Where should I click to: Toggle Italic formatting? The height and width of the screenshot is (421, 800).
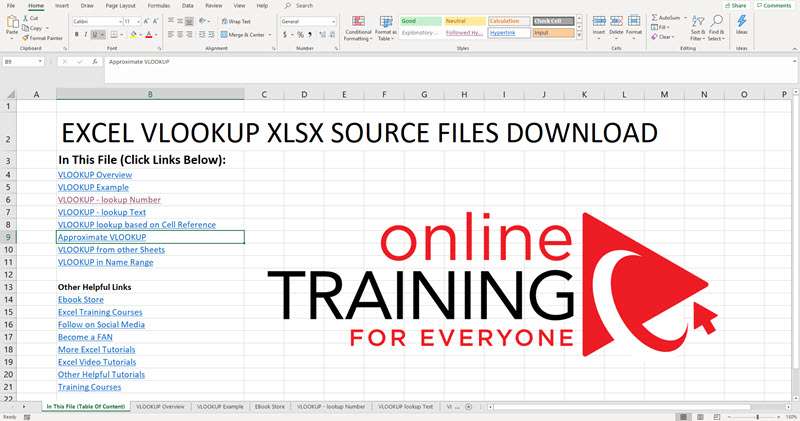[x=86, y=35]
